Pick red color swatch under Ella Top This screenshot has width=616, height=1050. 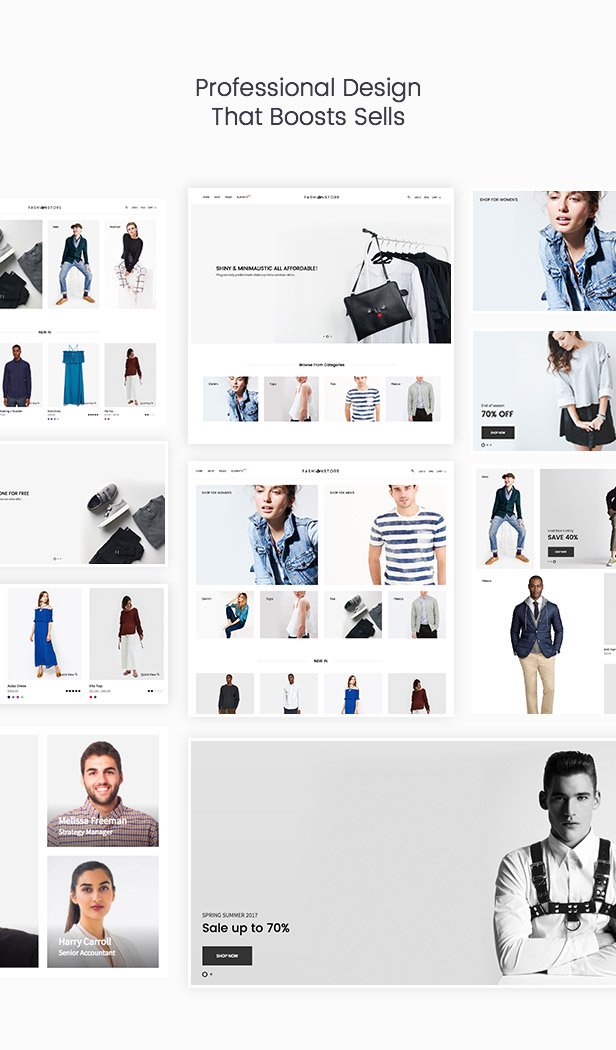pos(91,697)
